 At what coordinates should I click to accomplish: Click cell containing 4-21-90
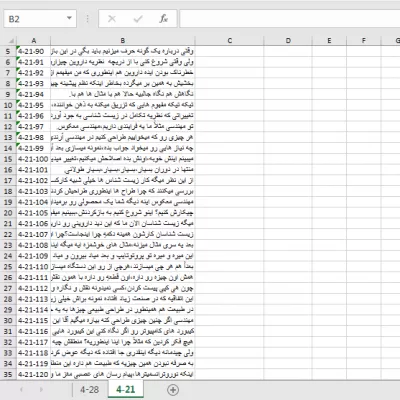tap(33, 51)
